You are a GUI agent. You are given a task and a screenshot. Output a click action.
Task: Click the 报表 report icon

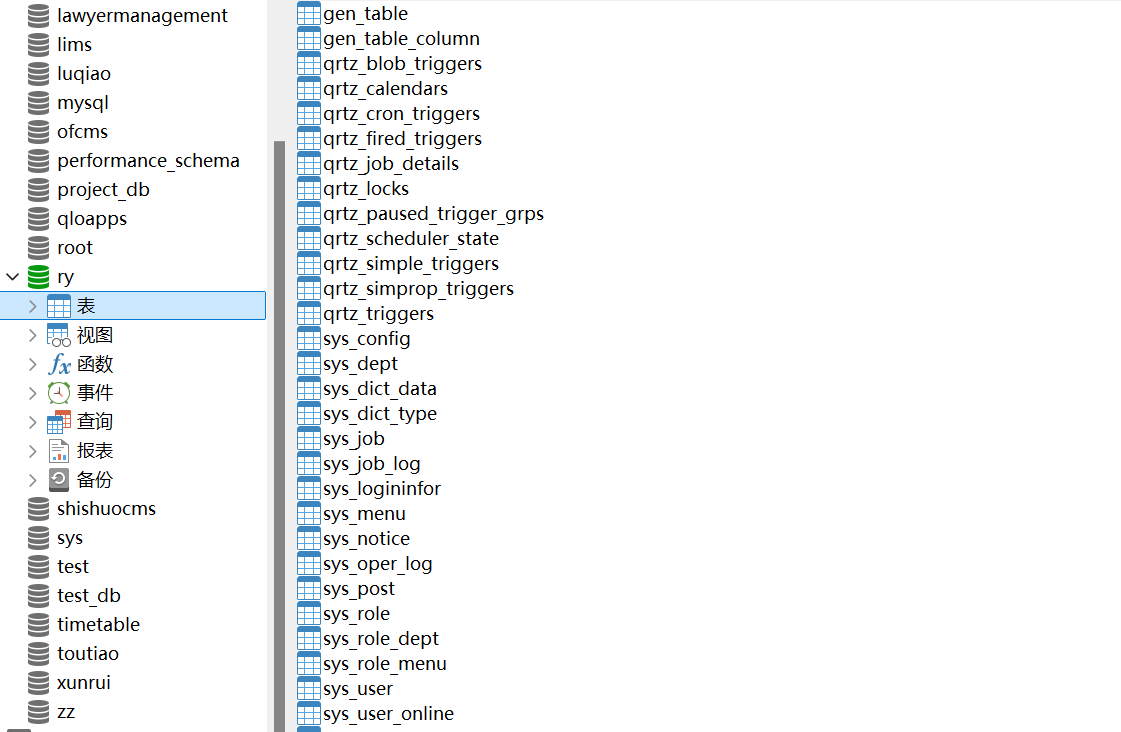59,451
